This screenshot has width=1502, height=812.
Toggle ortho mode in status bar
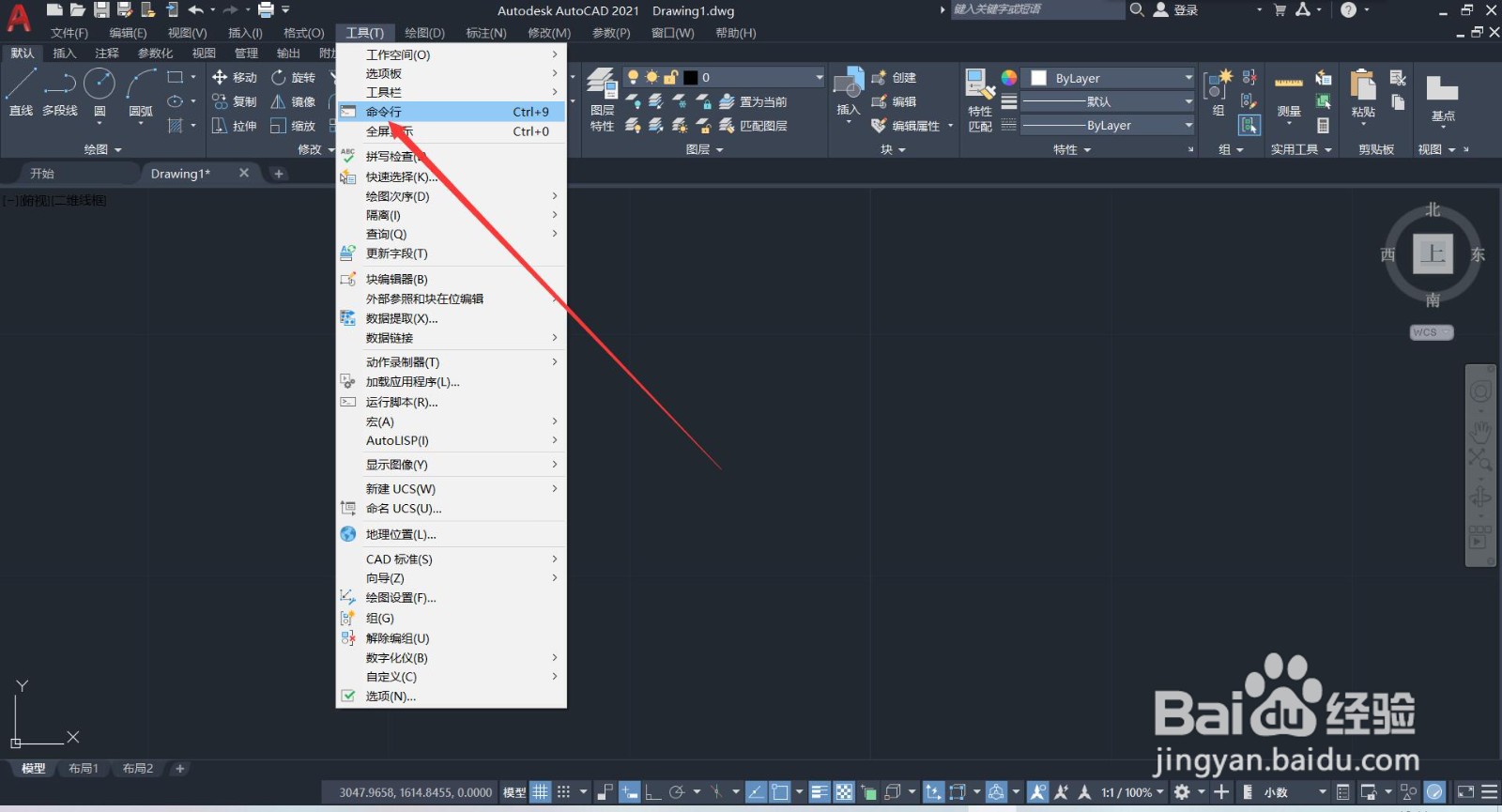(x=652, y=792)
